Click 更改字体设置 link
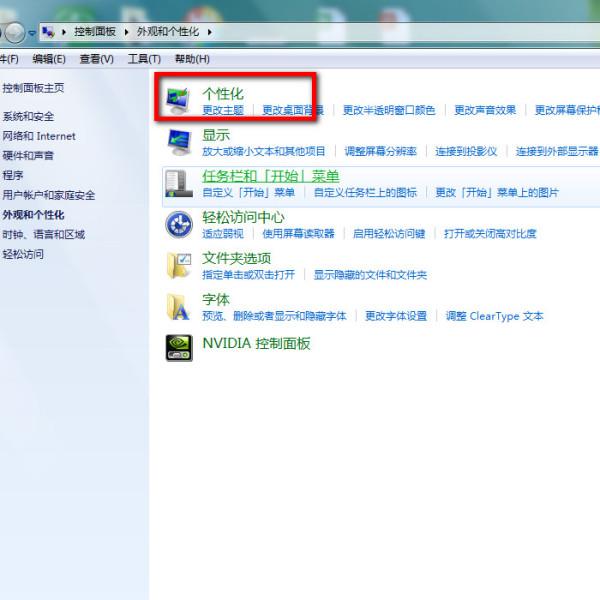This screenshot has height=600, width=600. click(396, 316)
